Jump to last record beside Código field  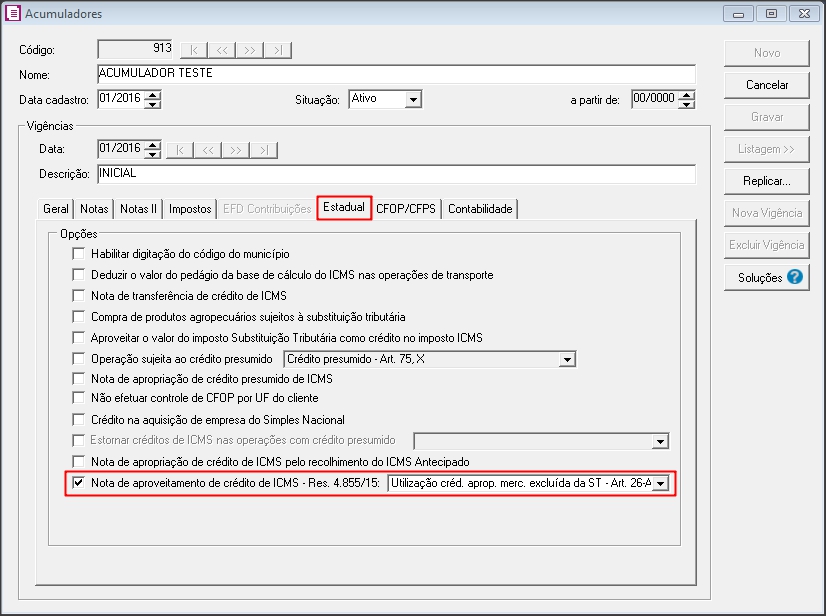[278, 50]
